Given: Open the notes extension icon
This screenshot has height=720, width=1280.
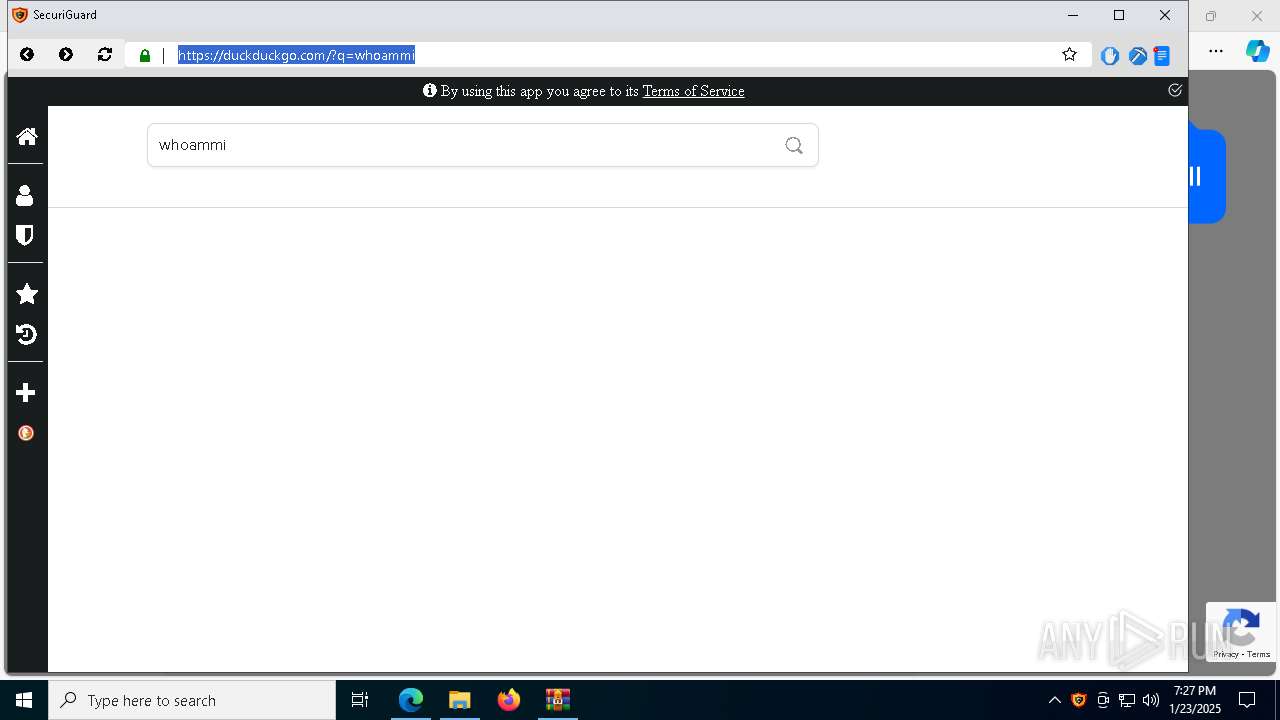Looking at the screenshot, I should coord(1162,56).
